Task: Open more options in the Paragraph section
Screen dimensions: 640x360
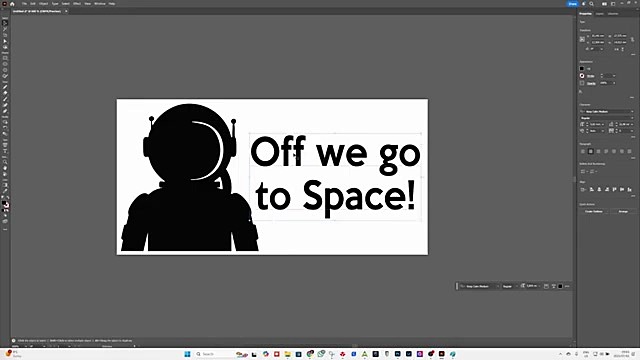Action: [x=633, y=158]
